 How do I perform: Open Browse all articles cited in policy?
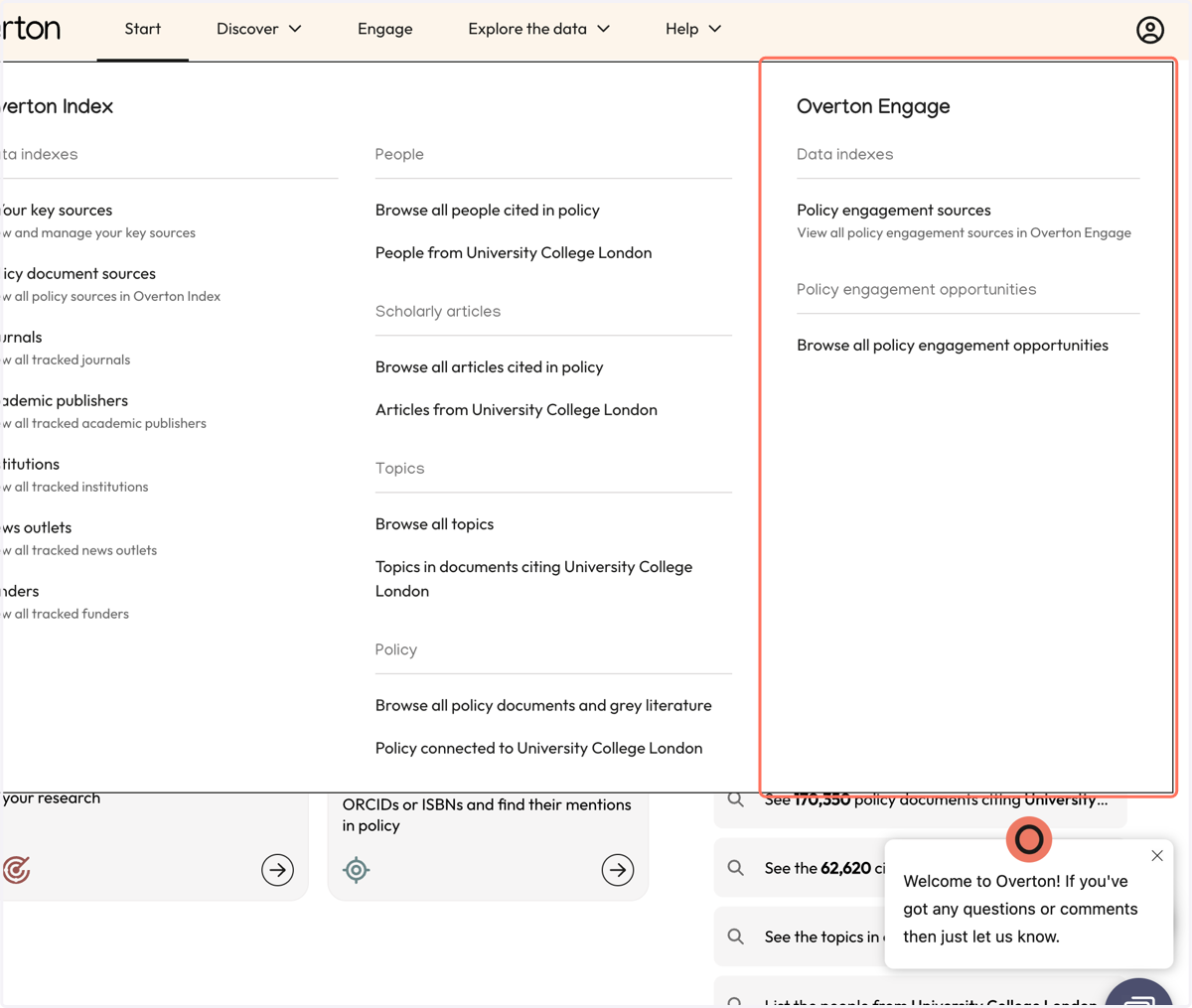coord(490,366)
